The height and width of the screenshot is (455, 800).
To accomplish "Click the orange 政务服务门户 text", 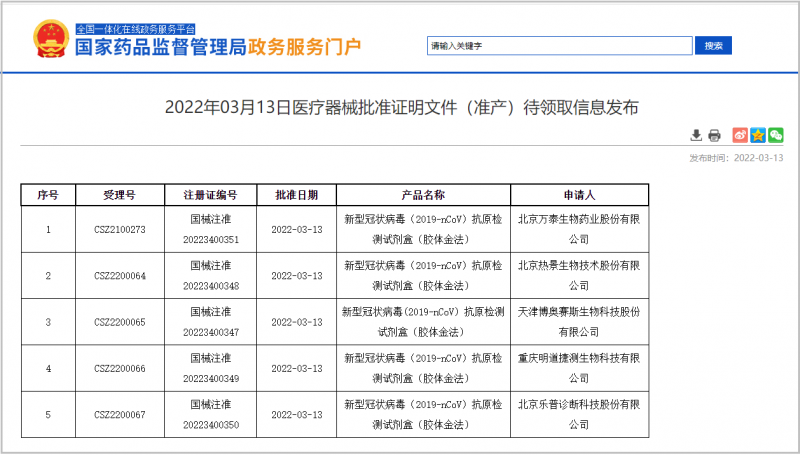I will (x=312, y=48).
